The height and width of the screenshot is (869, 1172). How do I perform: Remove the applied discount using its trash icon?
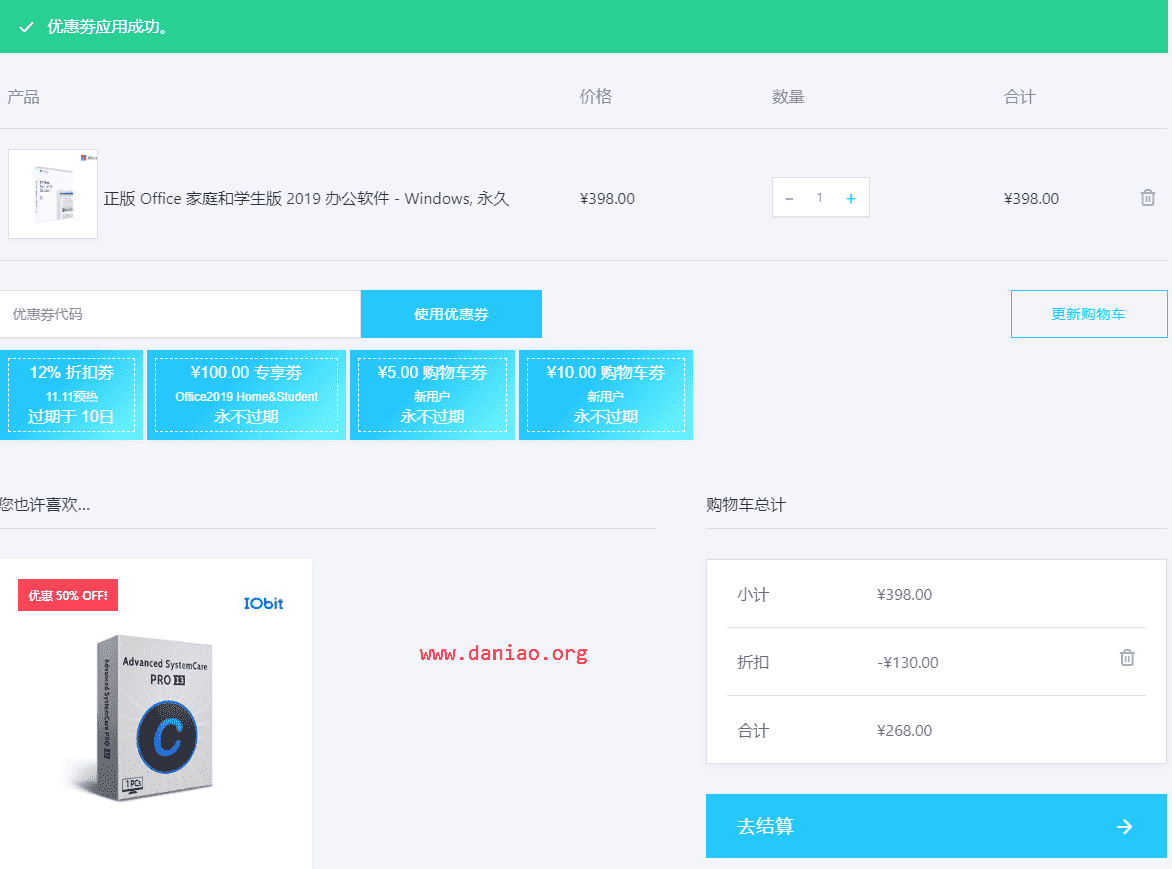1127,658
